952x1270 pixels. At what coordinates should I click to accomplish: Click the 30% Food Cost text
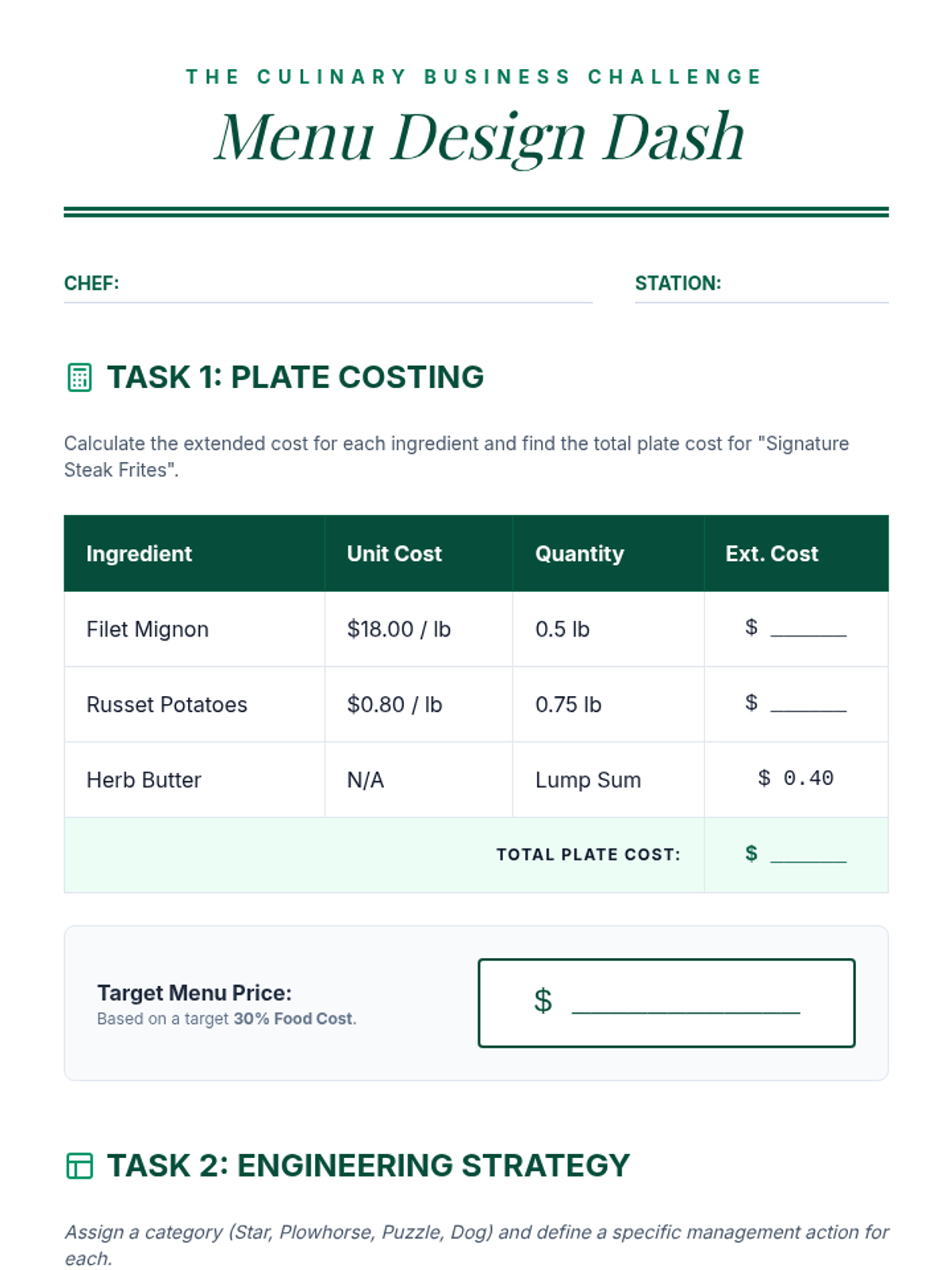[x=294, y=1019]
